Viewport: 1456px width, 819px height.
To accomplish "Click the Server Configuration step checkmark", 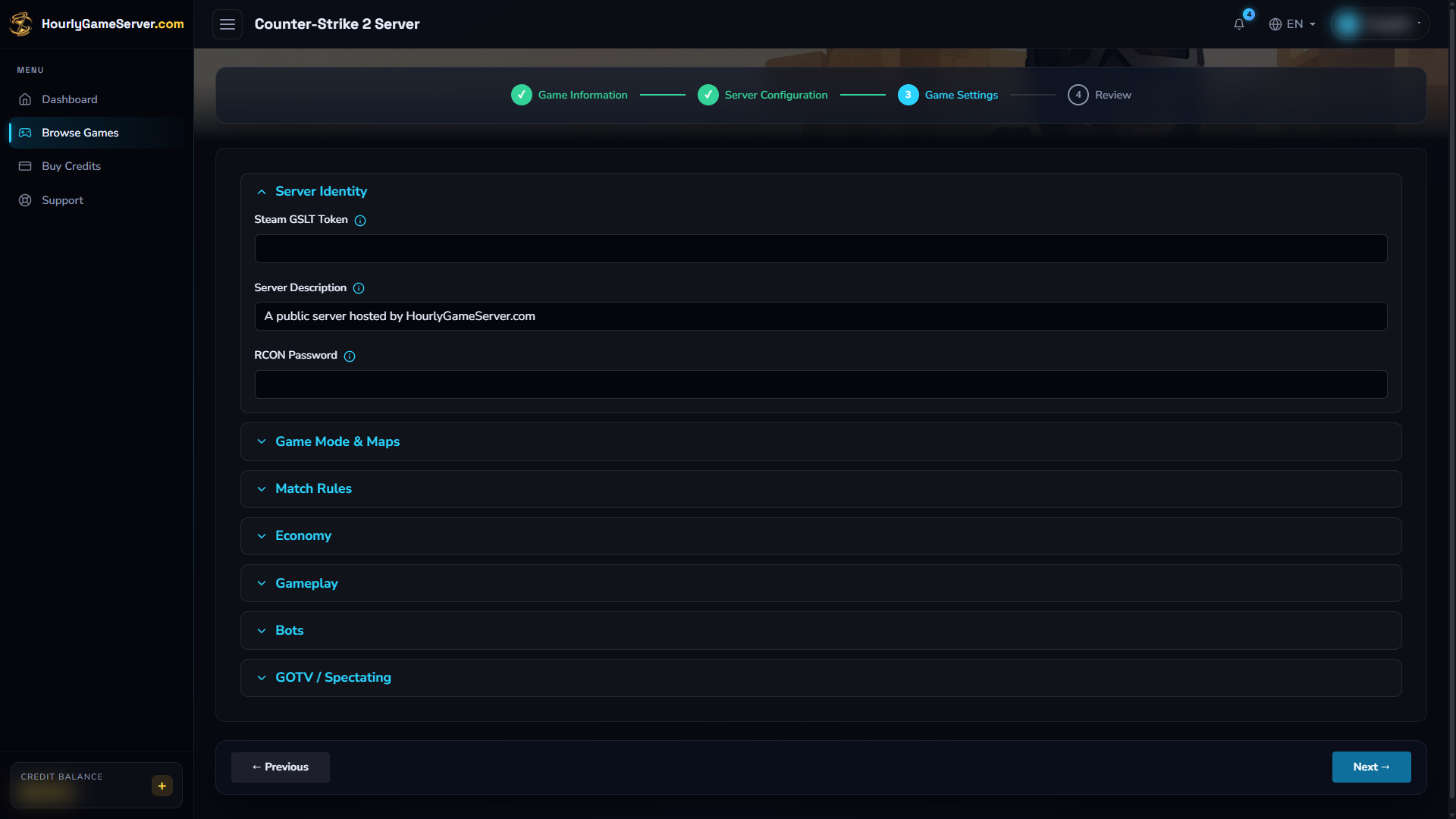I will coord(708,95).
